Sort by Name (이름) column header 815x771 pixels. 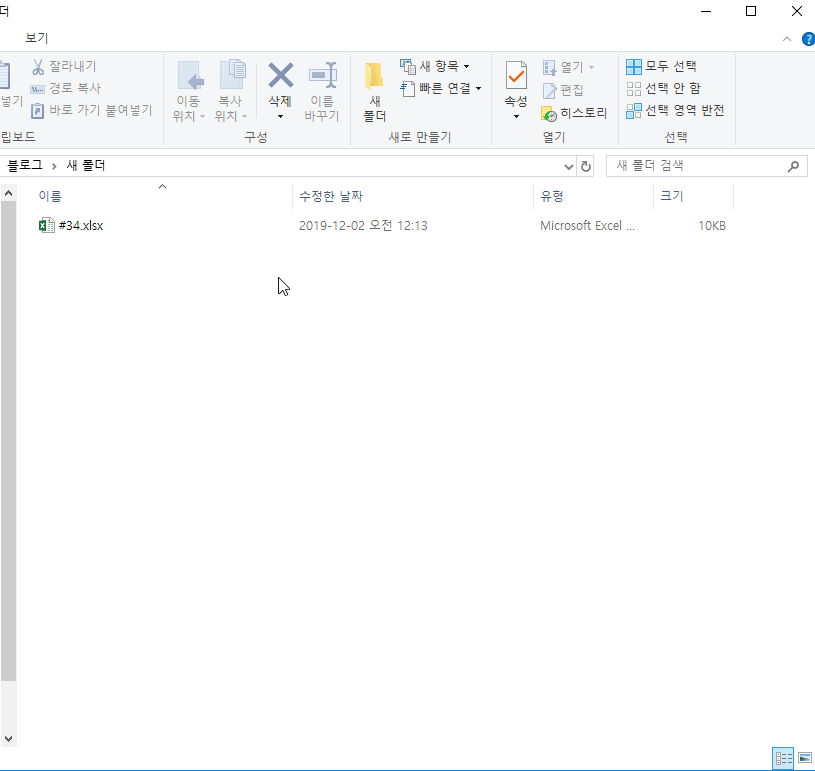[50, 196]
